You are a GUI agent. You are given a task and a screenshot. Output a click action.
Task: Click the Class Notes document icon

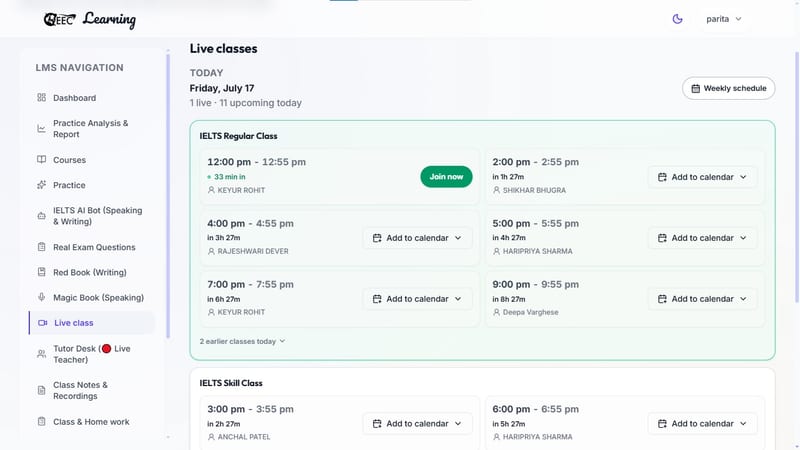[x=41, y=390]
